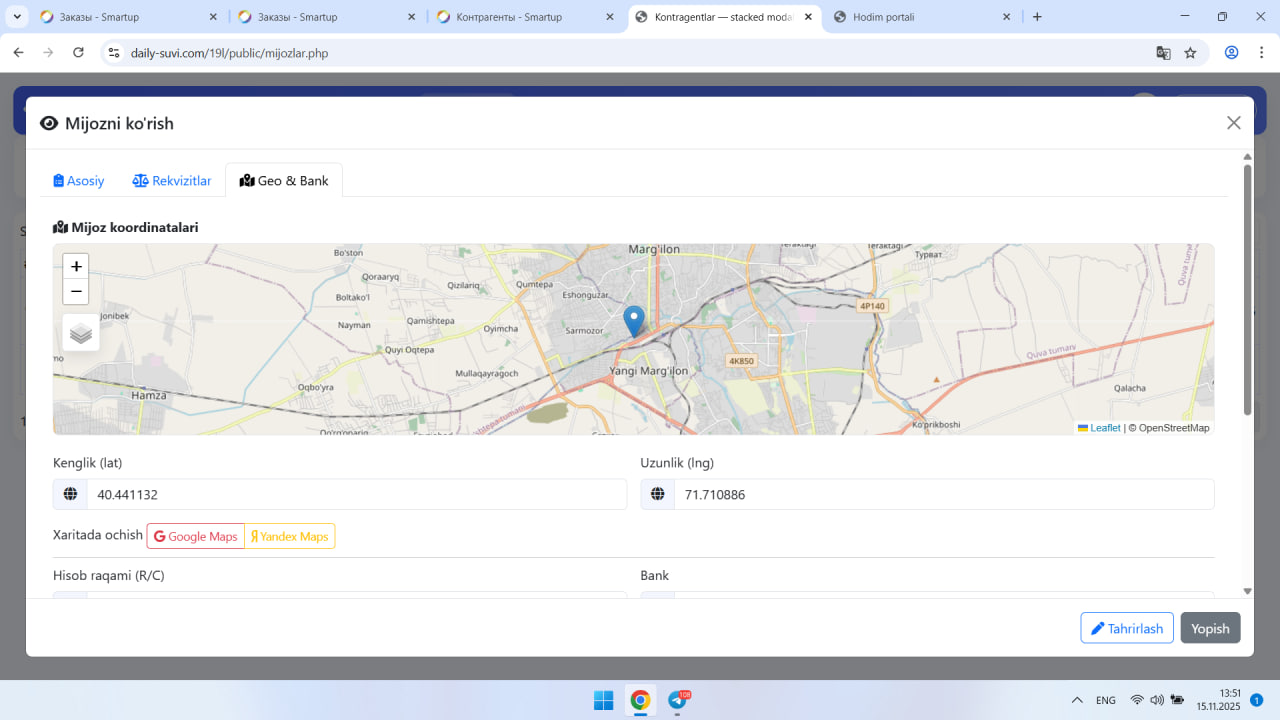Switch to the Rekvizitlar tab
1280x720 pixels.
coord(172,181)
